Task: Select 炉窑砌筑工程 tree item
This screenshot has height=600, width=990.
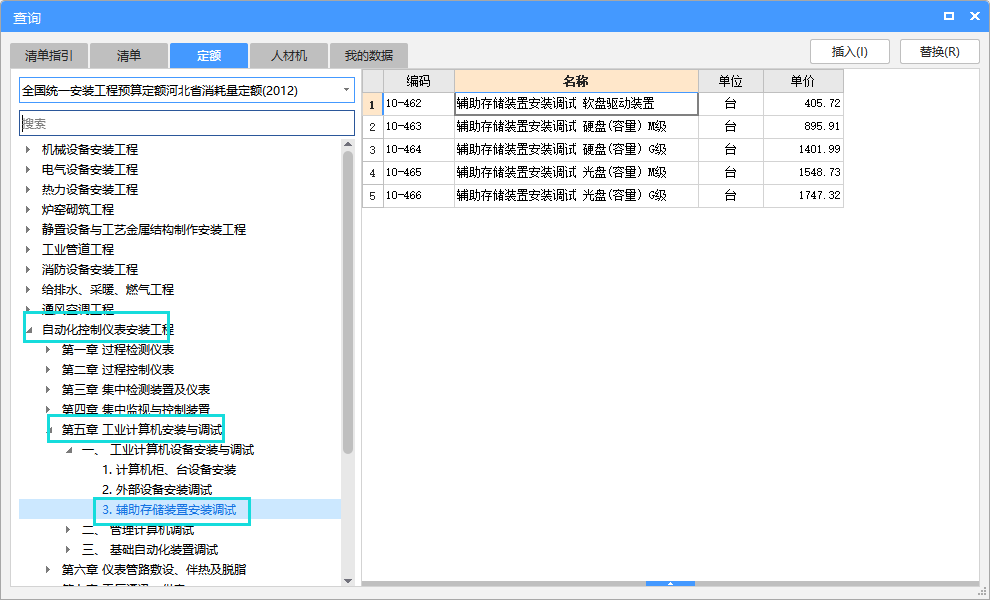Action: [x=78, y=209]
